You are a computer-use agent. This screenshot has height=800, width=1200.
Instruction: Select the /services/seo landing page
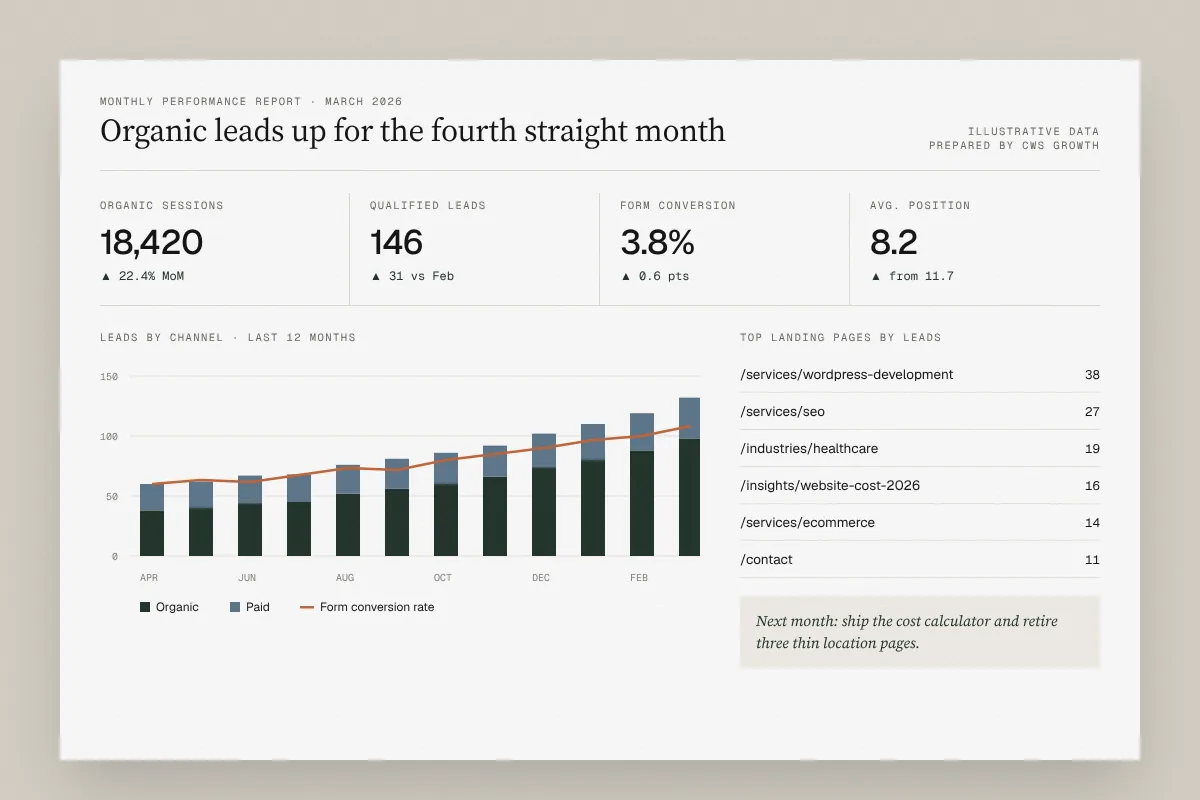click(920, 412)
